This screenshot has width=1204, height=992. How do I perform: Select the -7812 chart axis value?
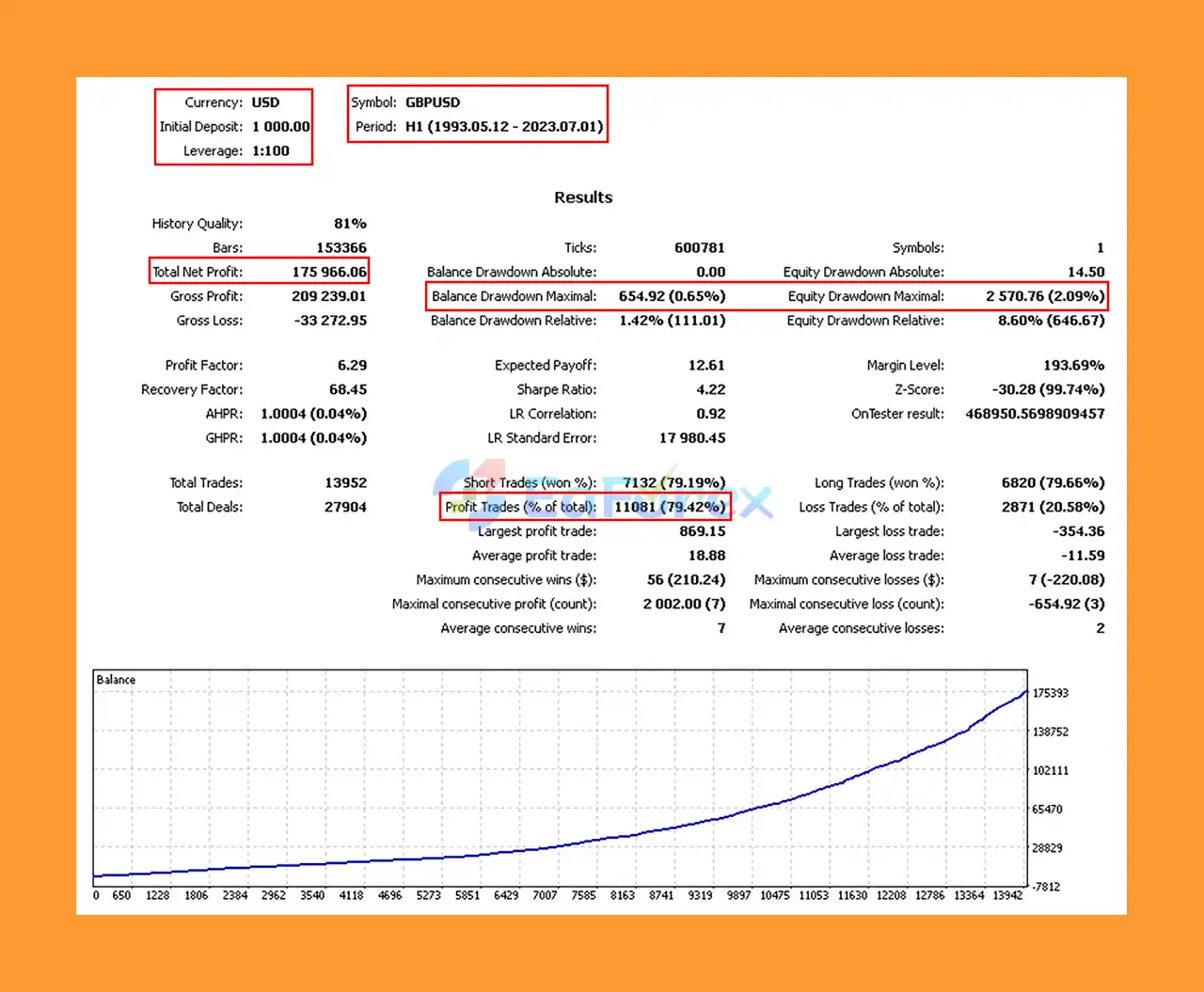[1046, 887]
